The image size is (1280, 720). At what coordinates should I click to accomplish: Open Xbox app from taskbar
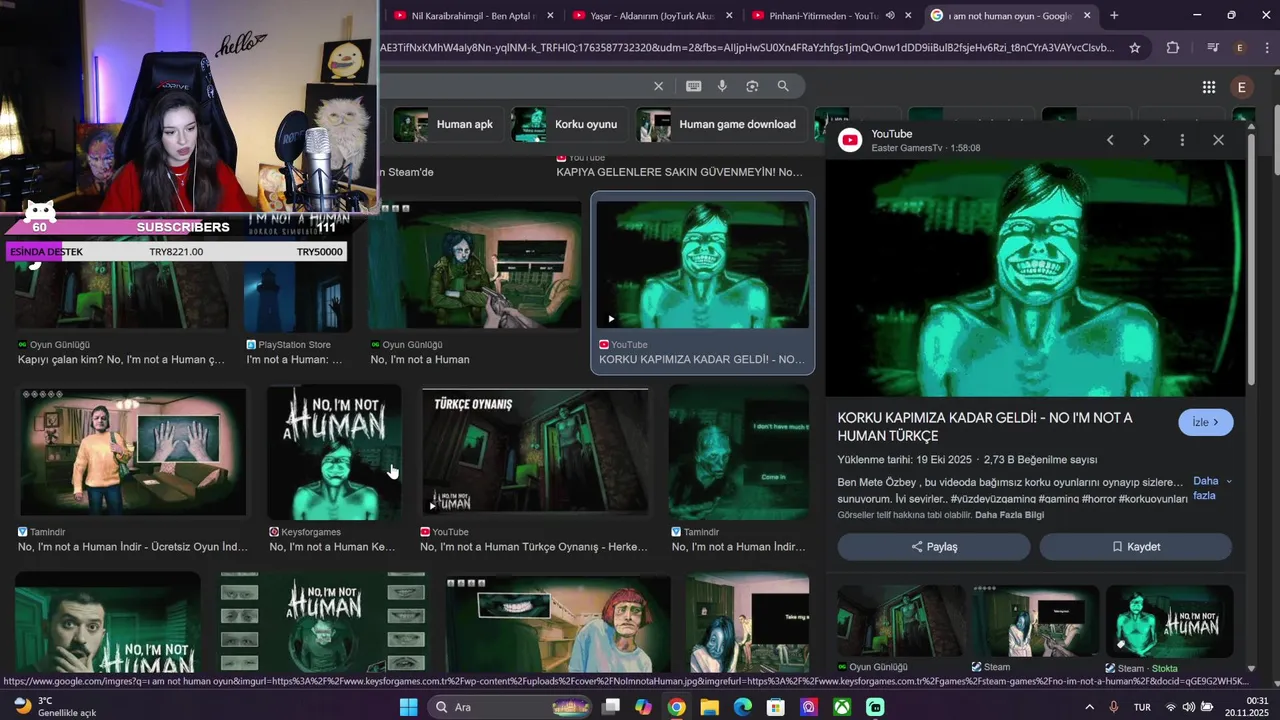843,707
